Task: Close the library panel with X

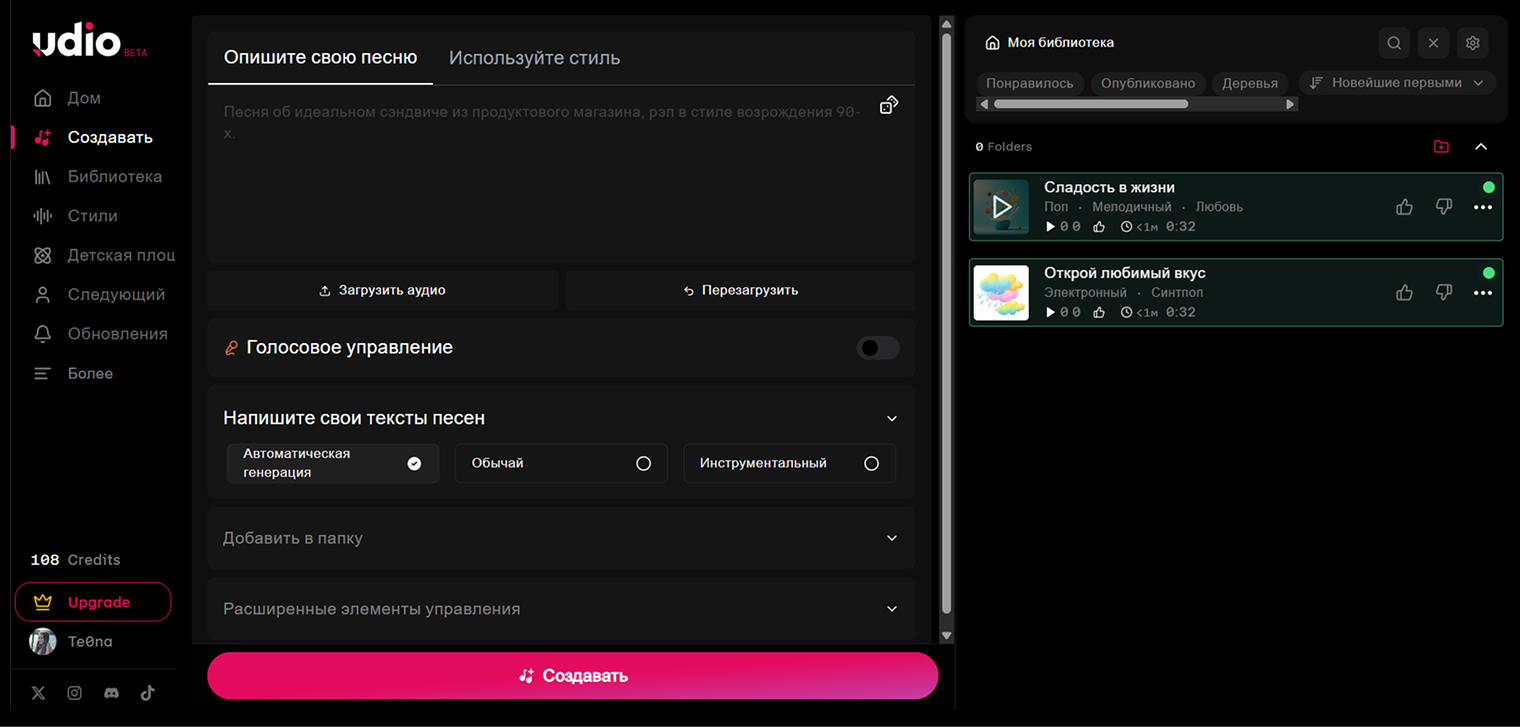Action: pyautogui.click(x=1433, y=43)
